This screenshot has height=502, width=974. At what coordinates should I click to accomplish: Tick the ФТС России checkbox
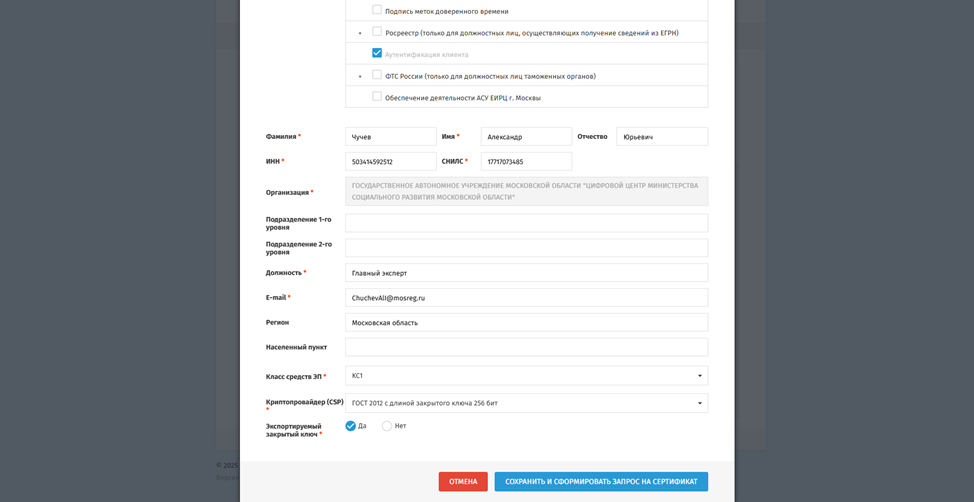[x=377, y=75]
